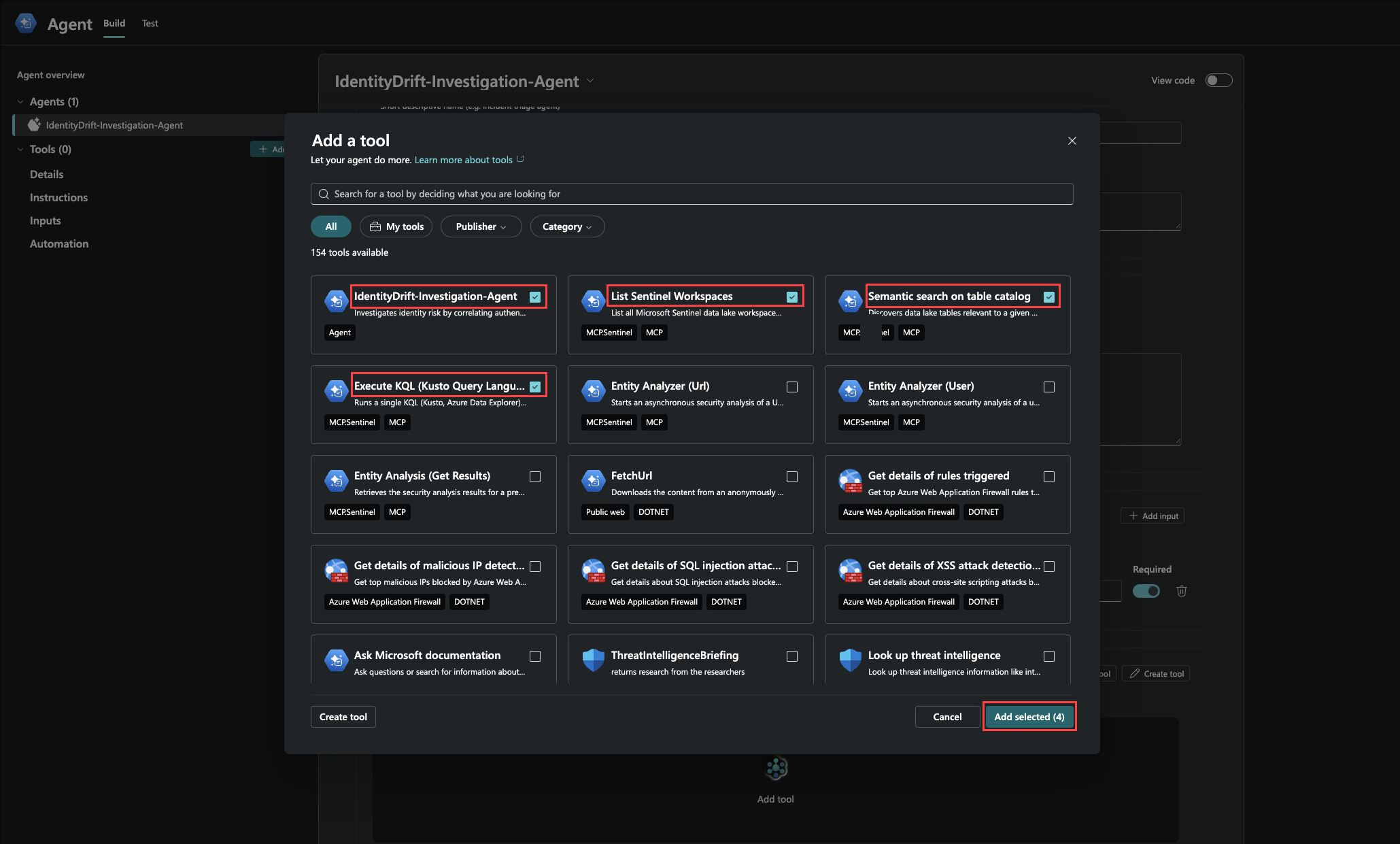The width and height of the screenshot is (1400, 844).
Task: Open the Automation section in sidebar
Action: (x=58, y=243)
